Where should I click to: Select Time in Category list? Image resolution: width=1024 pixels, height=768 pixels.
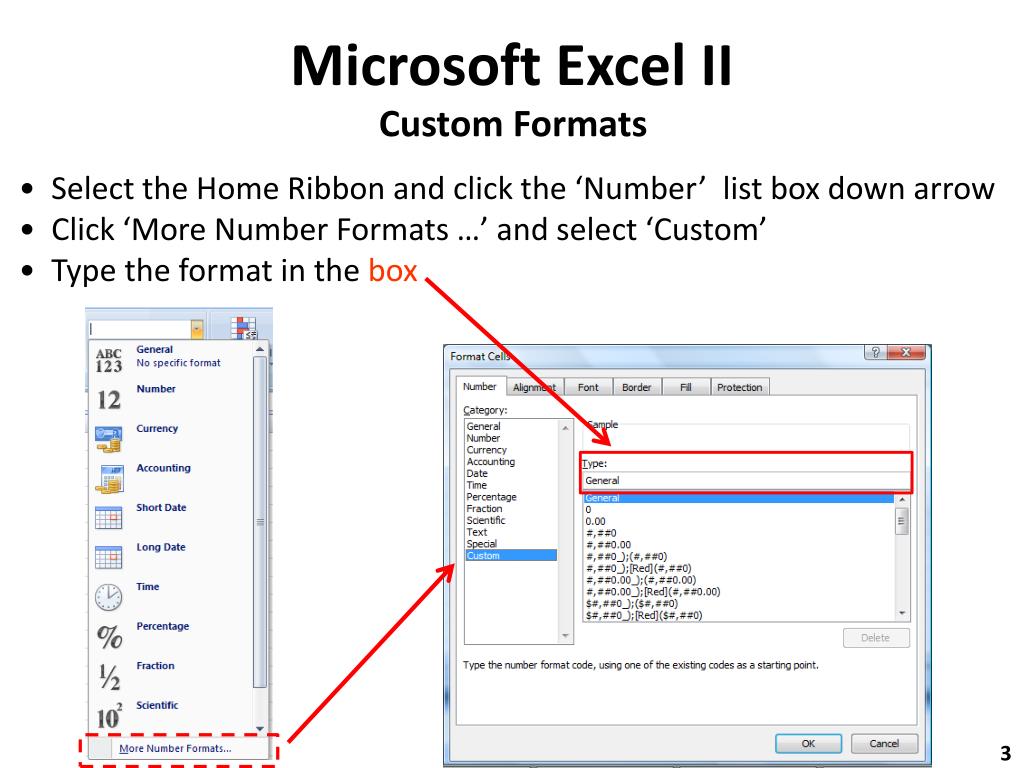pos(511,485)
